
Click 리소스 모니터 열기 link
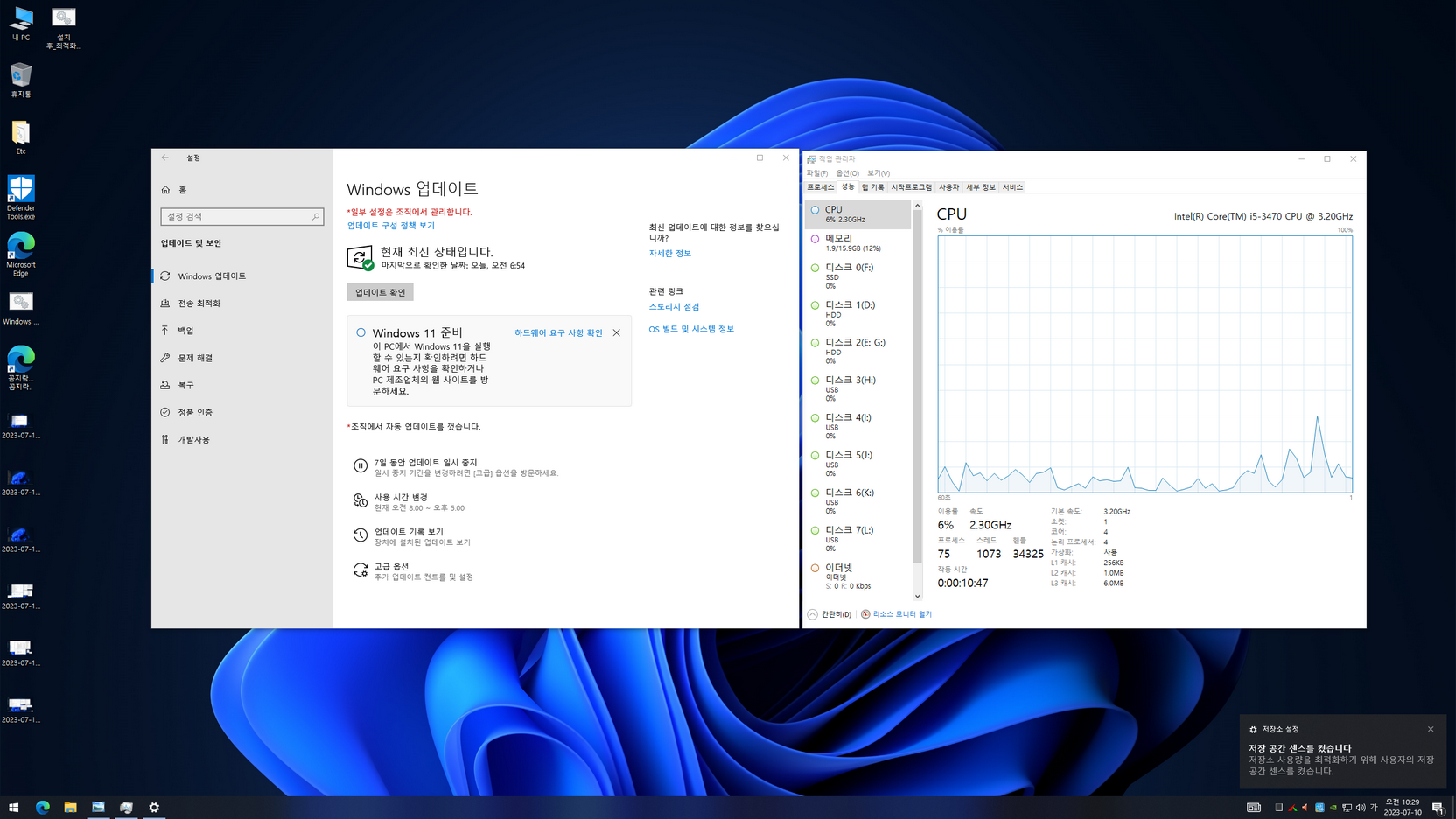click(902, 614)
